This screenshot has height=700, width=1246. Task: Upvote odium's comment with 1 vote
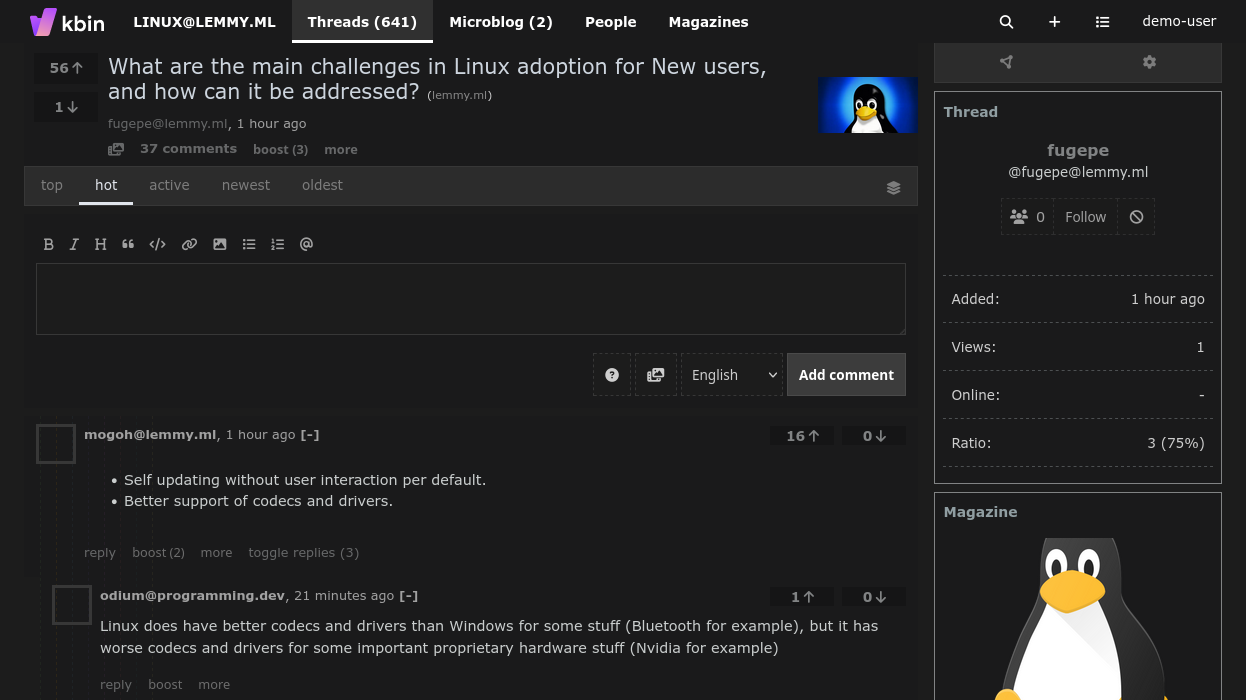point(802,597)
